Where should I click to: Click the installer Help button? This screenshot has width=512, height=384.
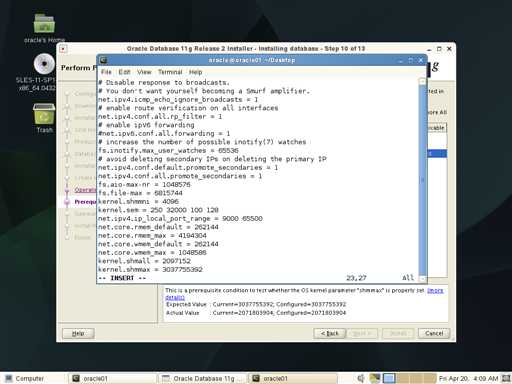tap(78, 333)
